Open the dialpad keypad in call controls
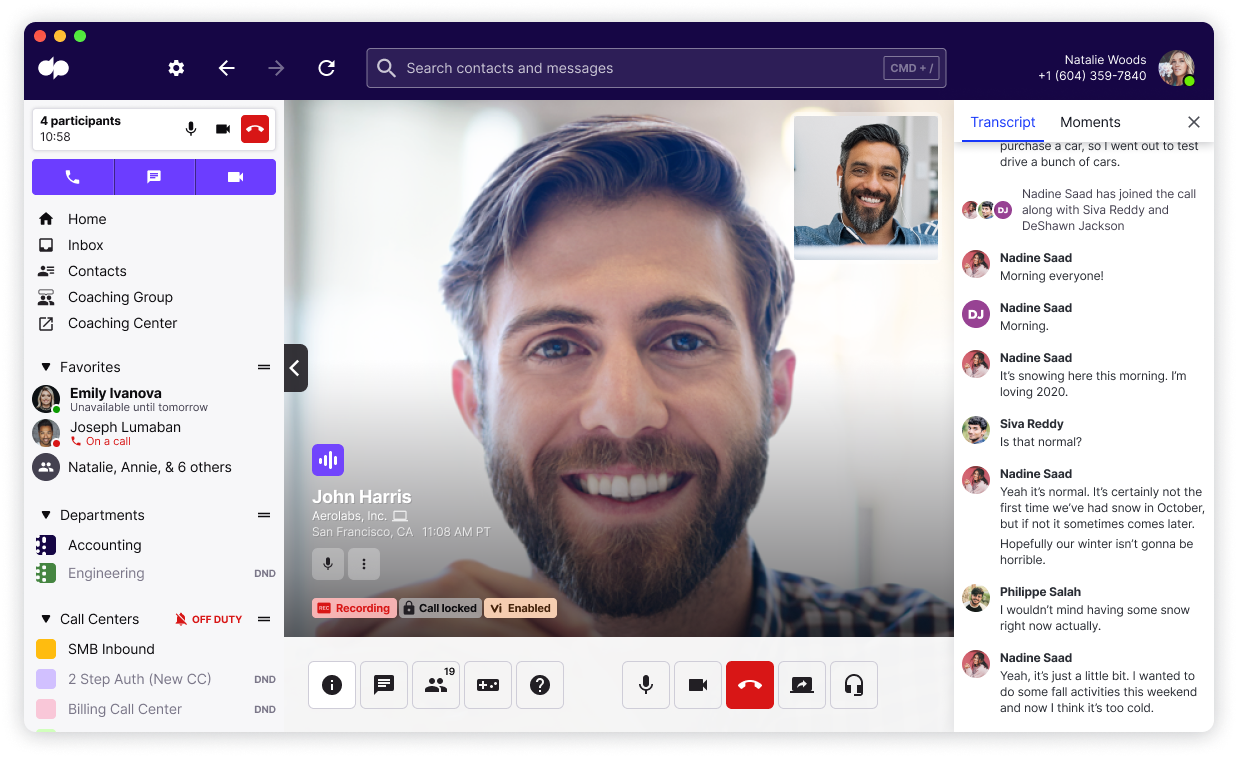Viewport: 1238px width, 758px height. tap(488, 685)
